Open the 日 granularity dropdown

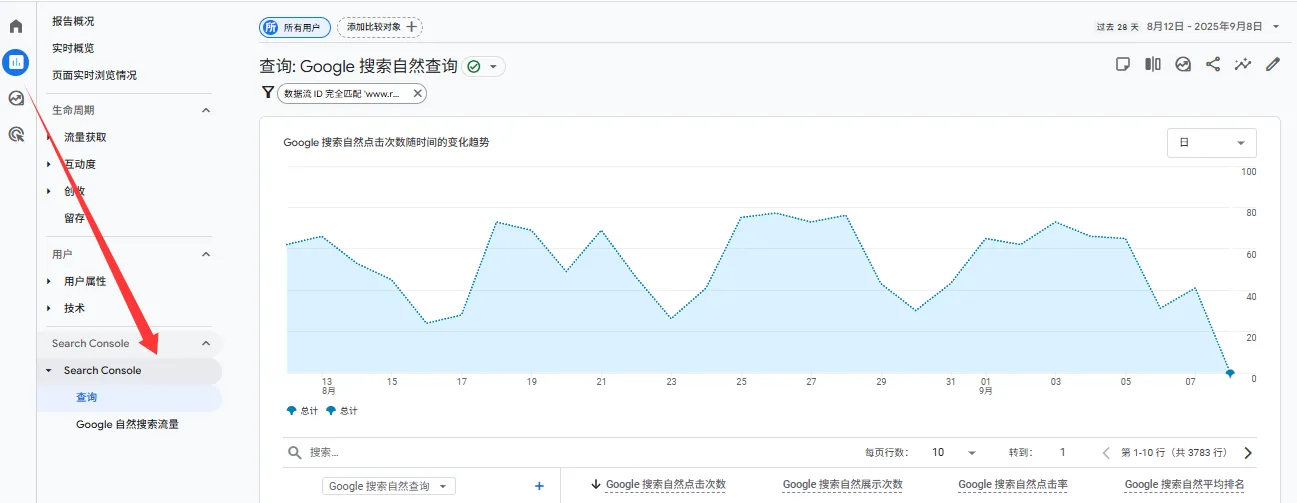(x=1212, y=143)
